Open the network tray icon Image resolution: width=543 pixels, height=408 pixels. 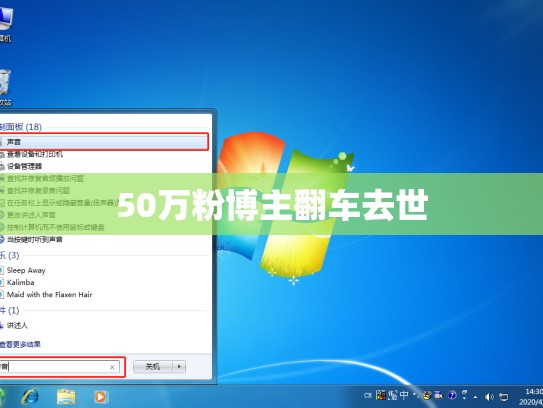coord(504,397)
